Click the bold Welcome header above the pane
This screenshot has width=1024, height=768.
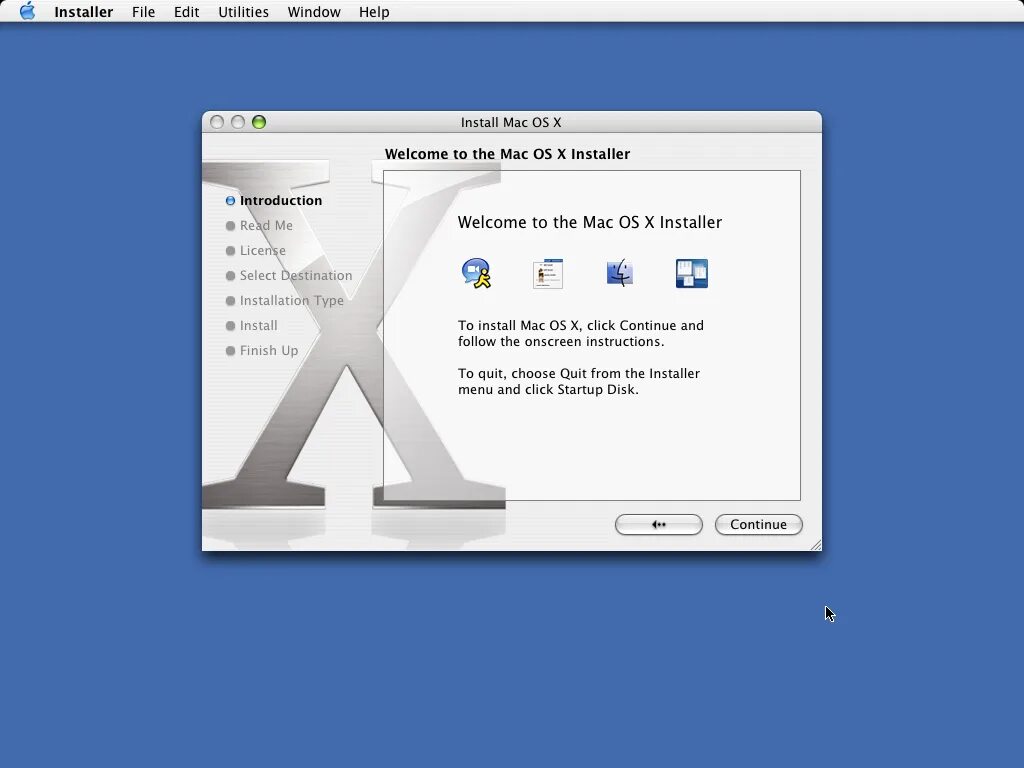[x=507, y=154]
